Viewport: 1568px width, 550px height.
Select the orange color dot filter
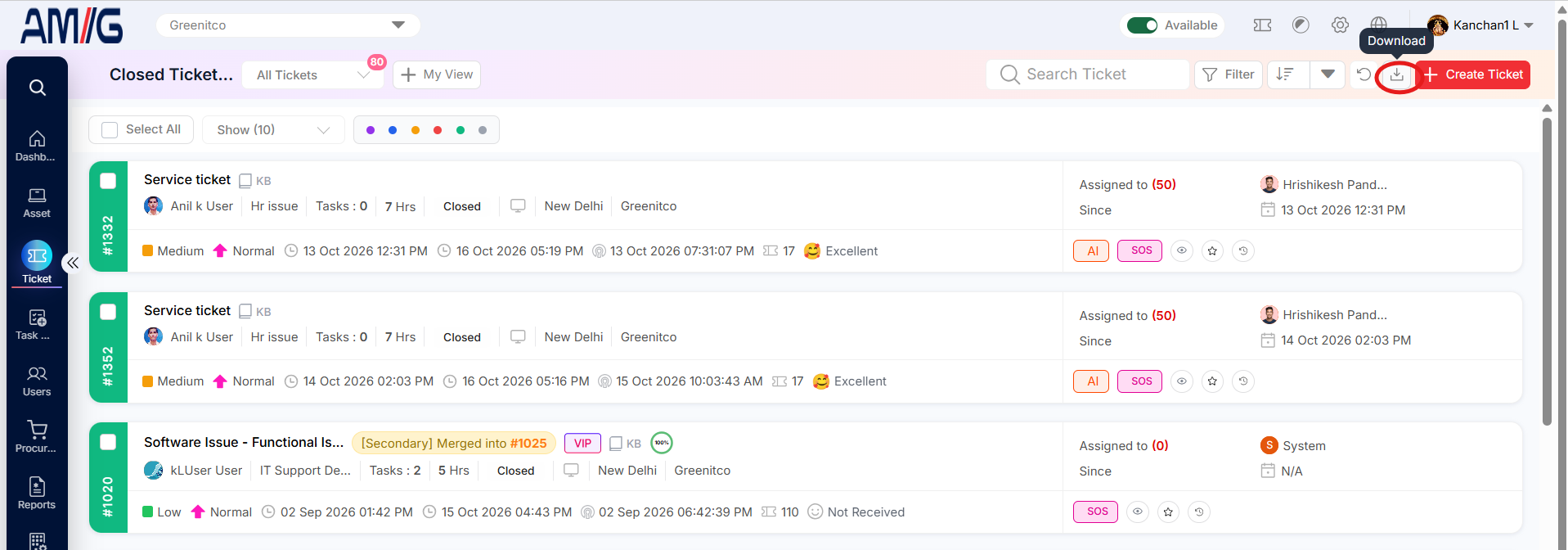pos(416,130)
